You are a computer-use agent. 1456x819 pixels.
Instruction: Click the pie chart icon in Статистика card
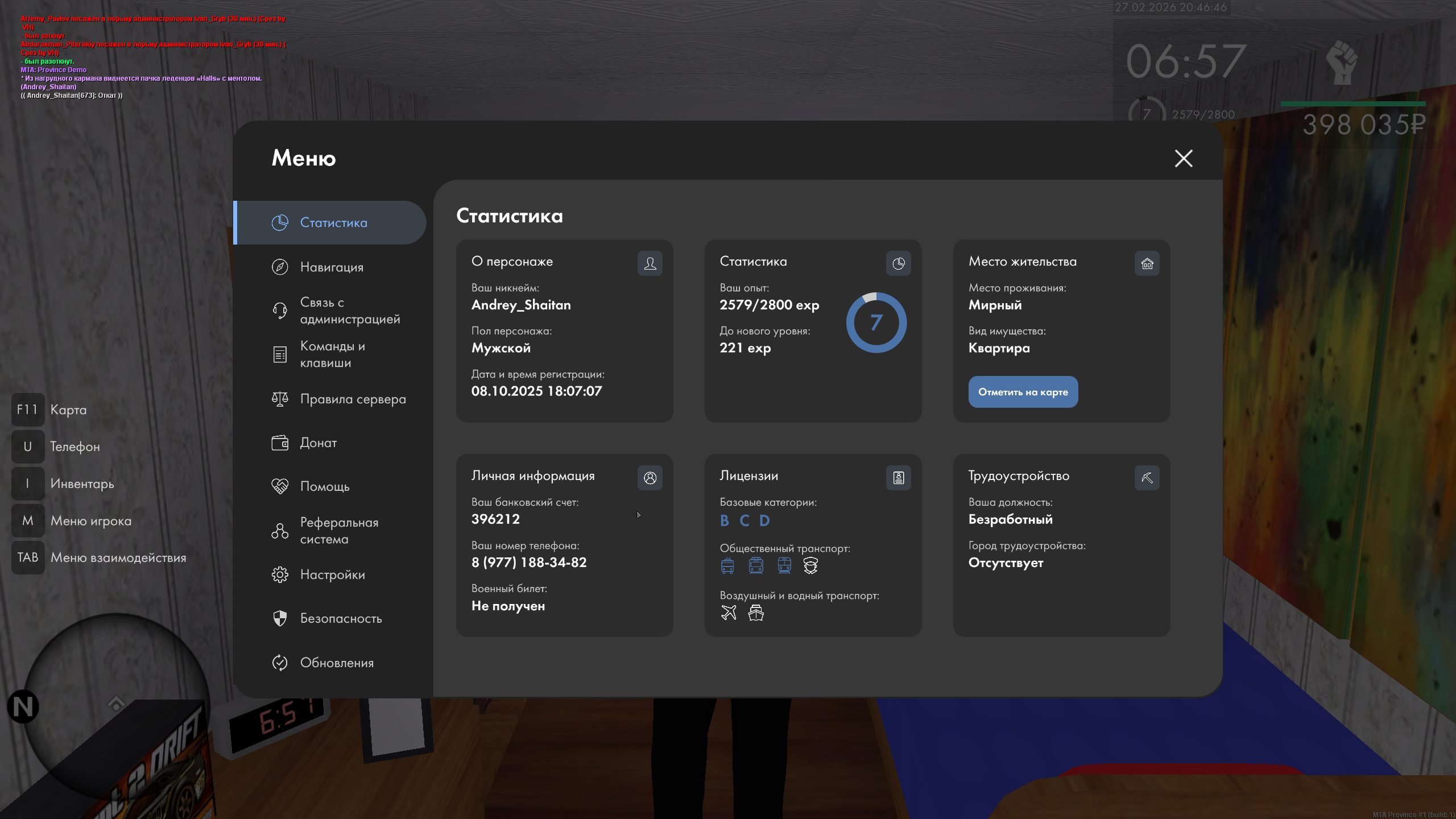(x=898, y=263)
